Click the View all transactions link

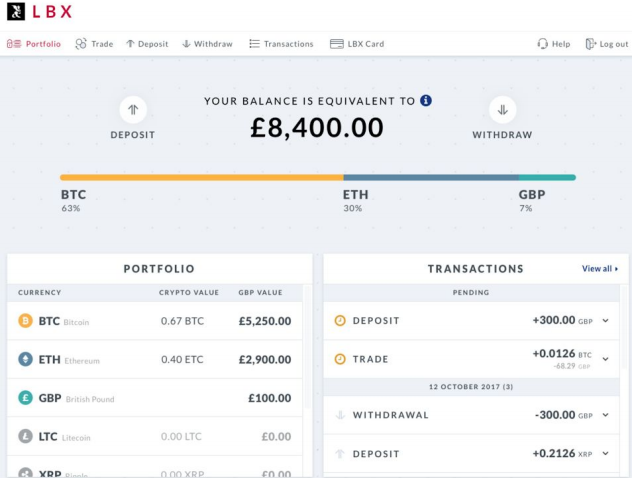click(600, 268)
